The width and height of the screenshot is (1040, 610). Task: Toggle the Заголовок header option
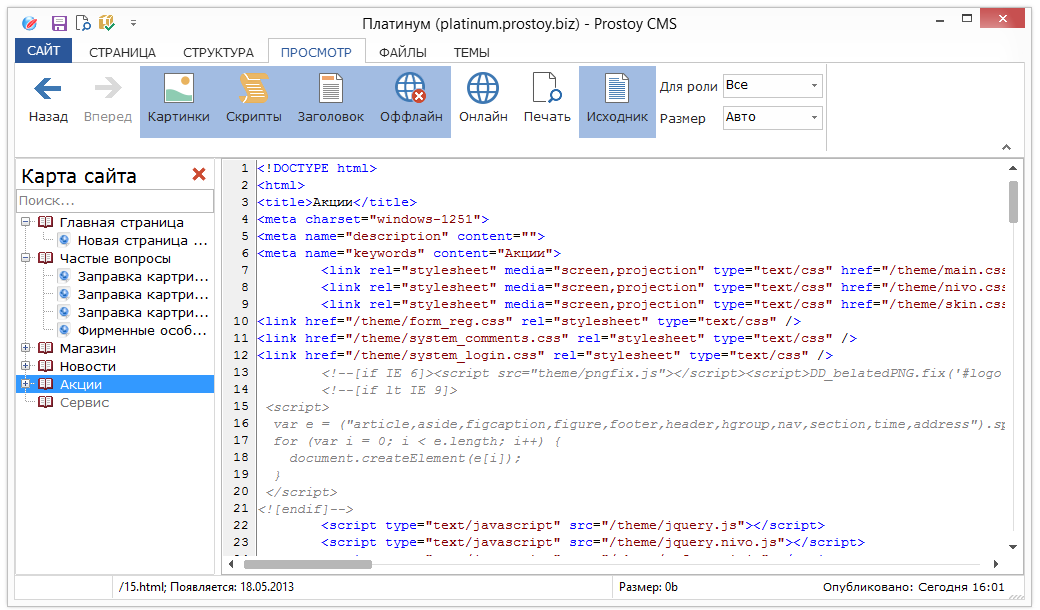[x=330, y=101]
